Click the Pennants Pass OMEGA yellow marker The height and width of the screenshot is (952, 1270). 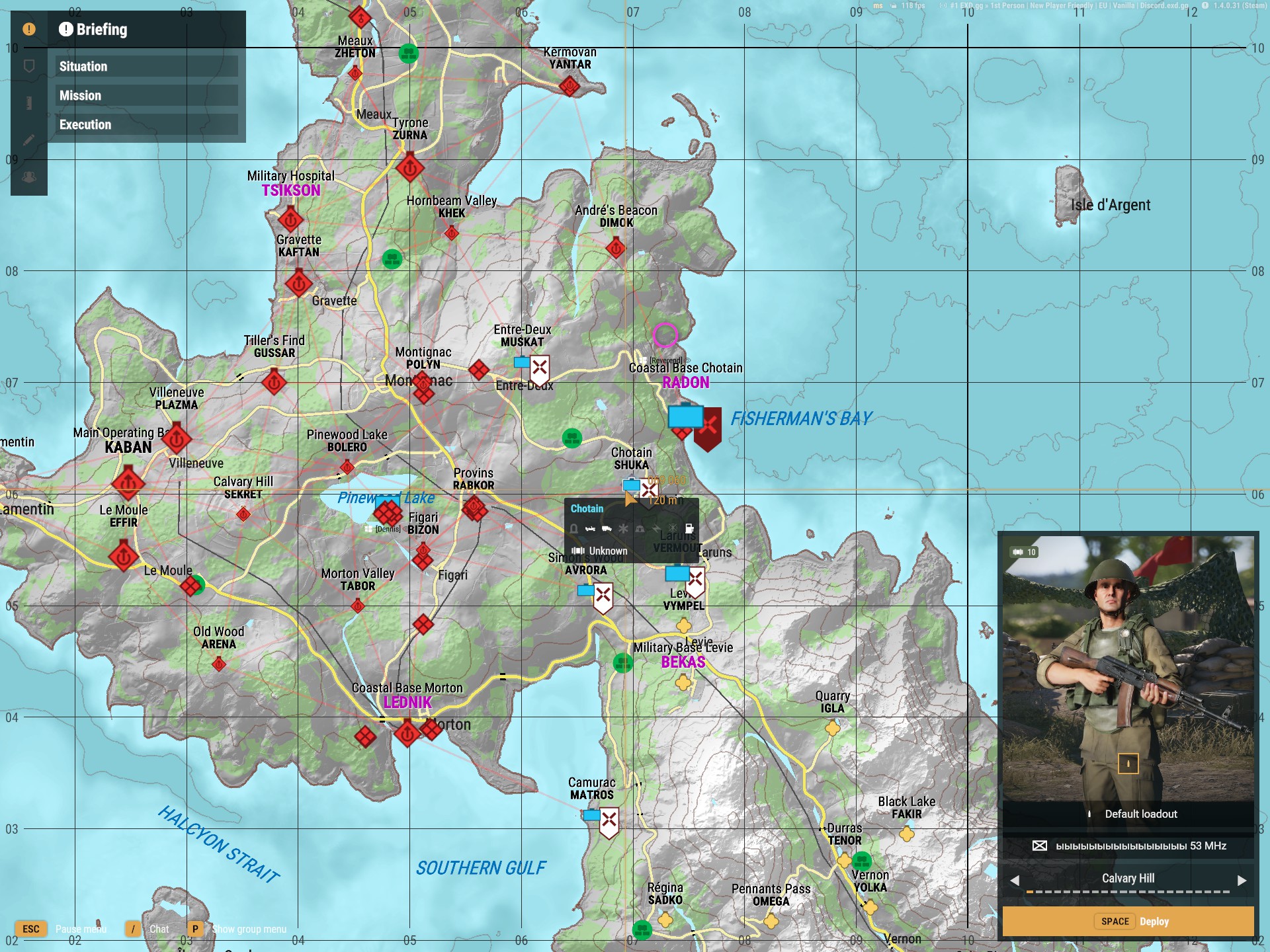coord(771,921)
